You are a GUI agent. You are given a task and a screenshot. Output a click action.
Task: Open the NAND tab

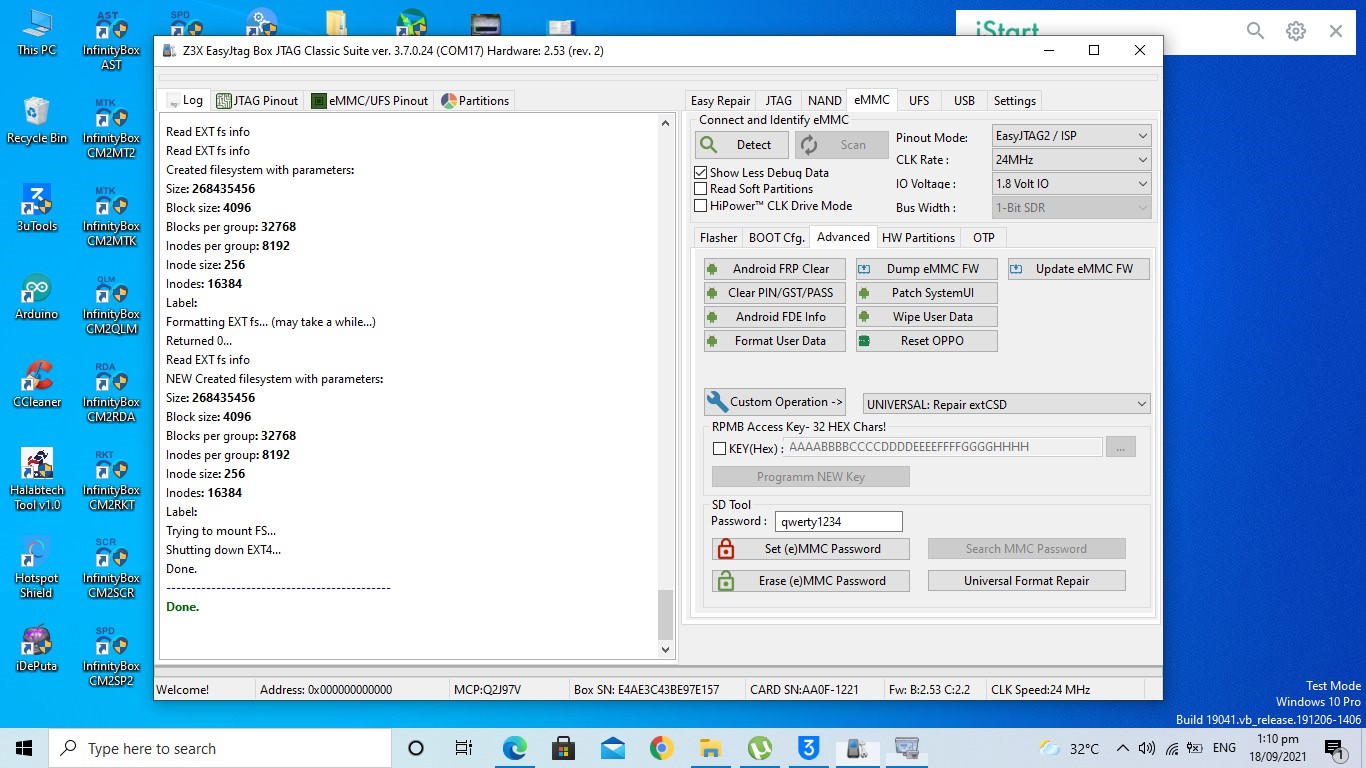tap(824, 100)
